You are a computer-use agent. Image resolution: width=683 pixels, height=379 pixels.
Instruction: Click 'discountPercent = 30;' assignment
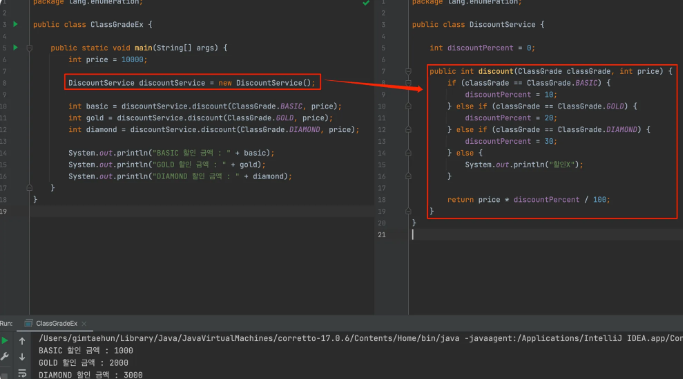click(511, 141)
